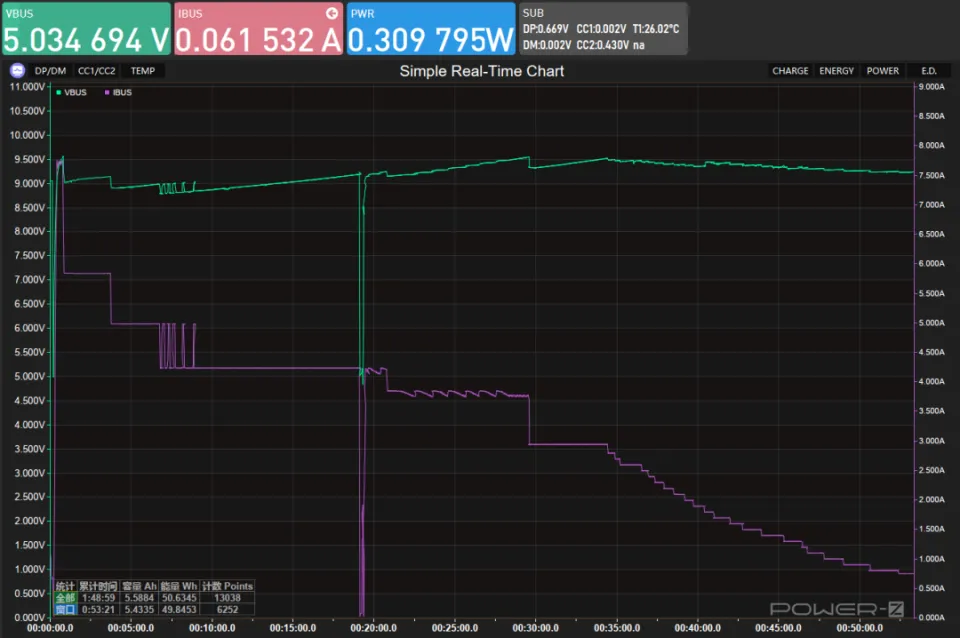Viewport: 960px width, 638px height.
Task: Click the gray SUB info panel
Action: point(603,28)
